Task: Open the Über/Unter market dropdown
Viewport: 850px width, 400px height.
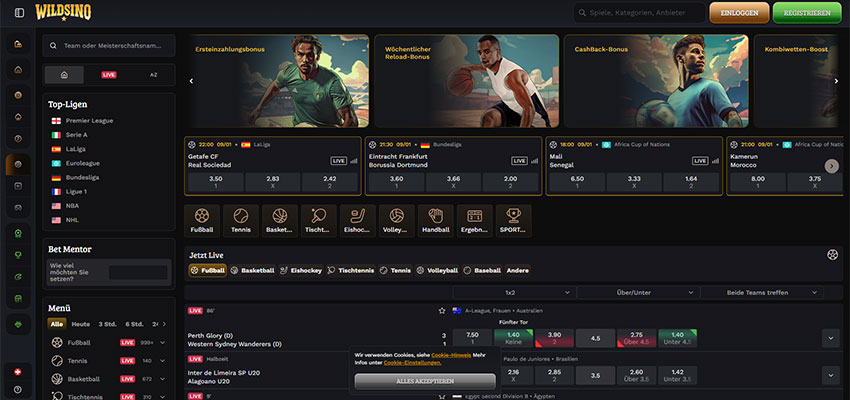Action: 638,293
